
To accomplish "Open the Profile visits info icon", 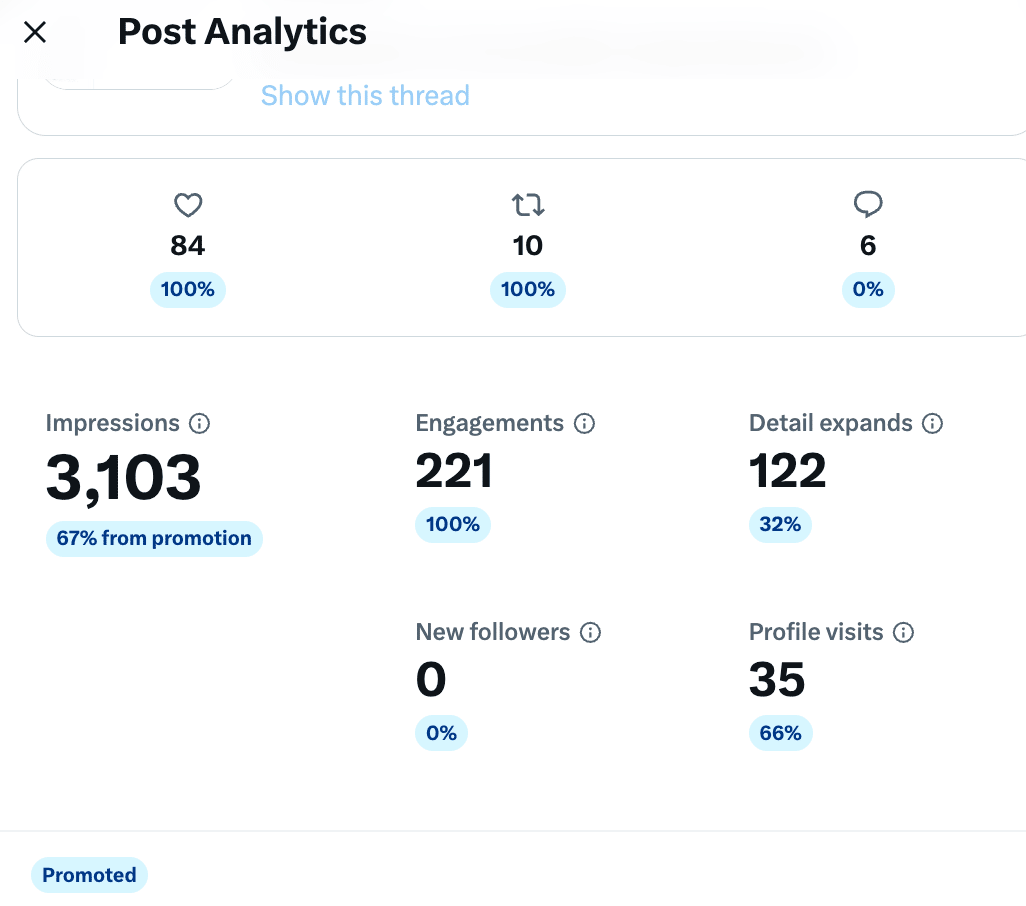I will pos(904,633).
